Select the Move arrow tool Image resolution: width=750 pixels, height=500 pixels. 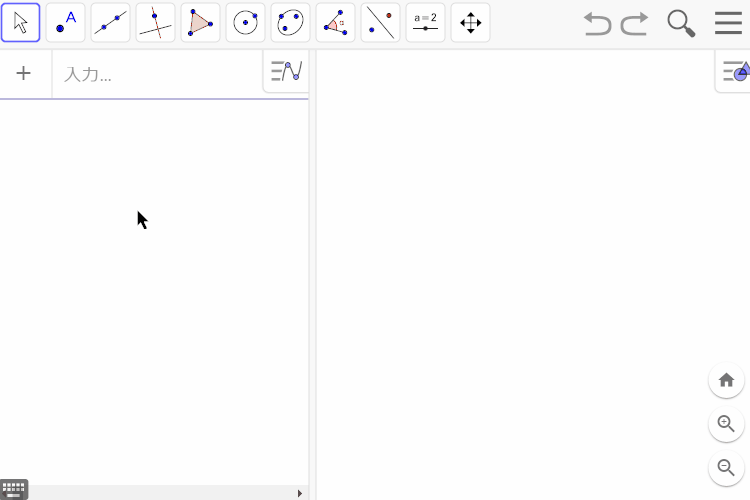click(x=21, y=22)
